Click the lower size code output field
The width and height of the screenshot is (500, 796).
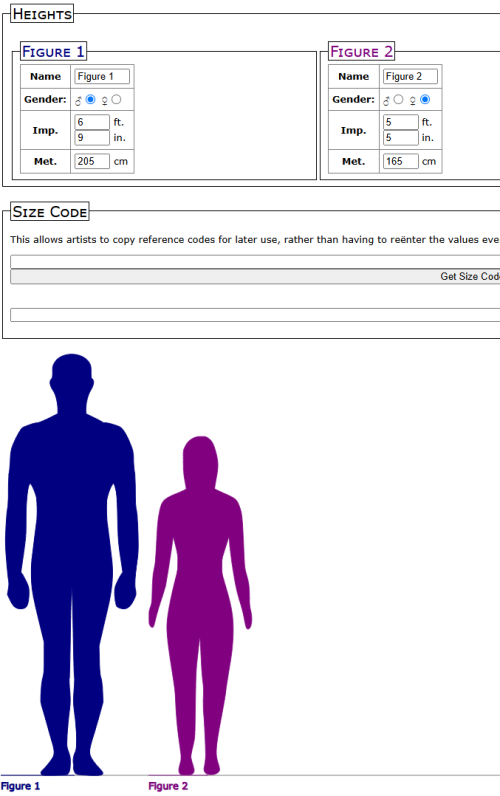click(x=255, y=315)
